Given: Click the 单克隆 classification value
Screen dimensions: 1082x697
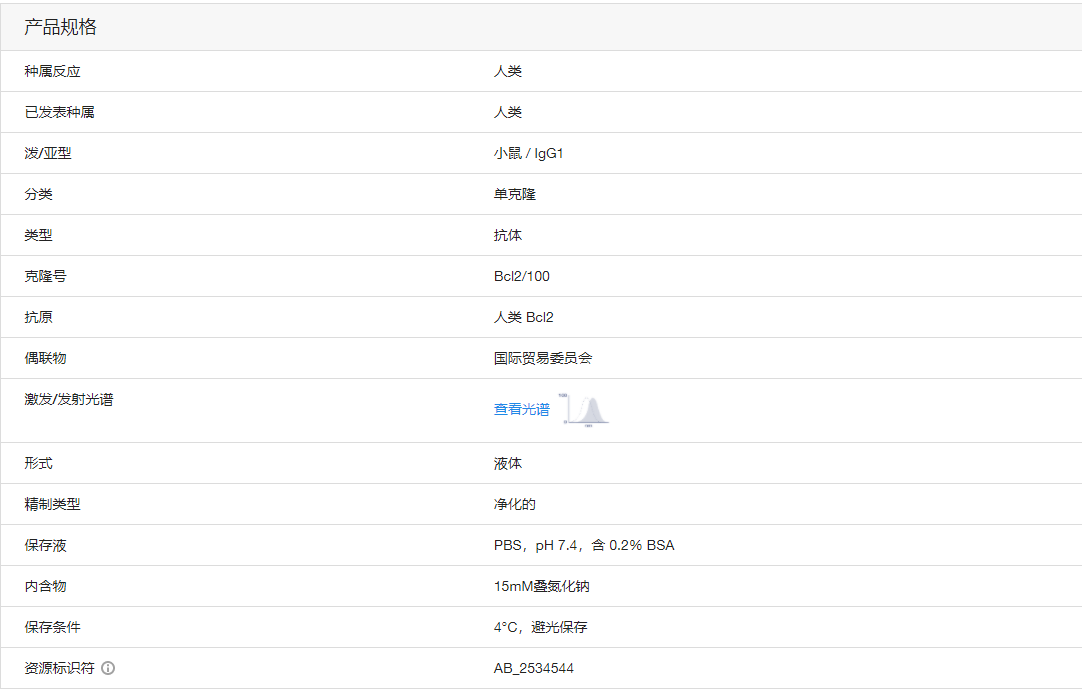Looking at the screenshot, I should 512,194.
